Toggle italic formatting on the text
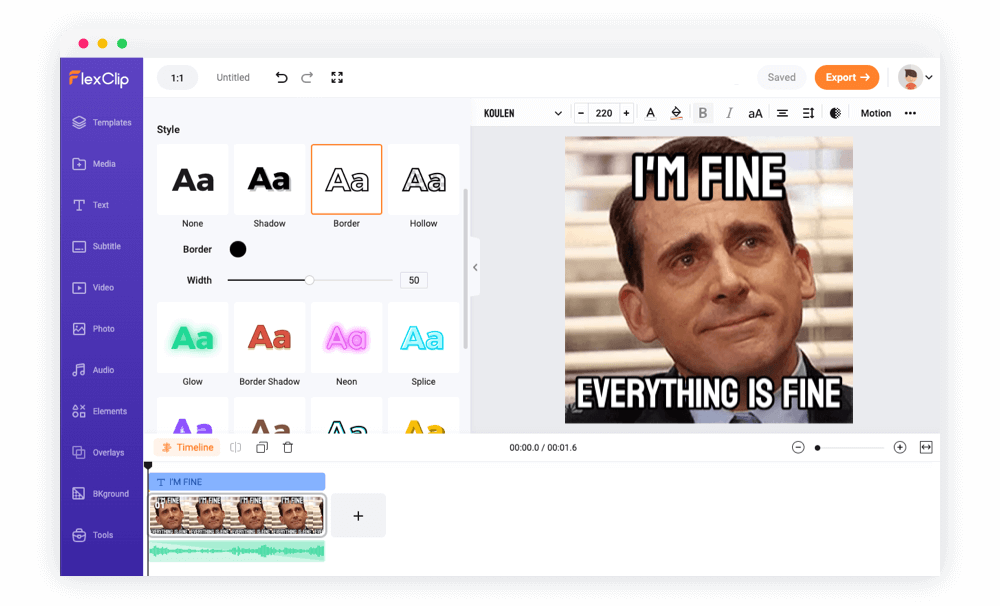The image size is (1000, 606). 728,112
